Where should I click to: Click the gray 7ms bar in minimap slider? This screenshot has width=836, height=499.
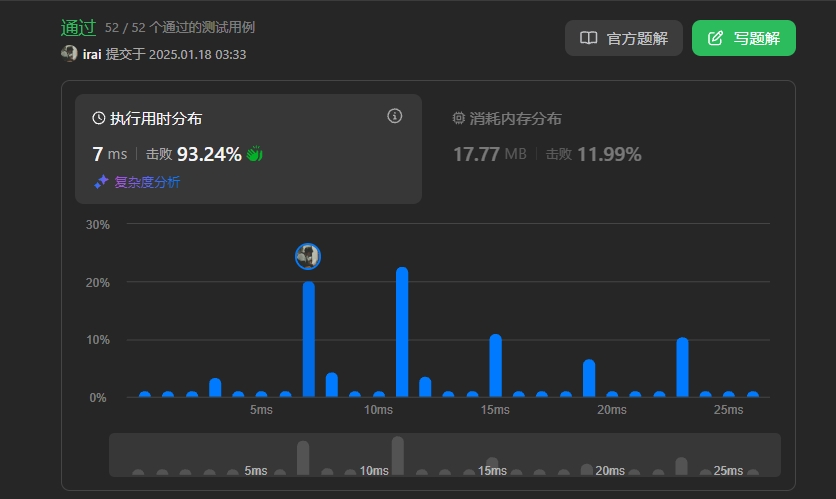pos(303,458)
